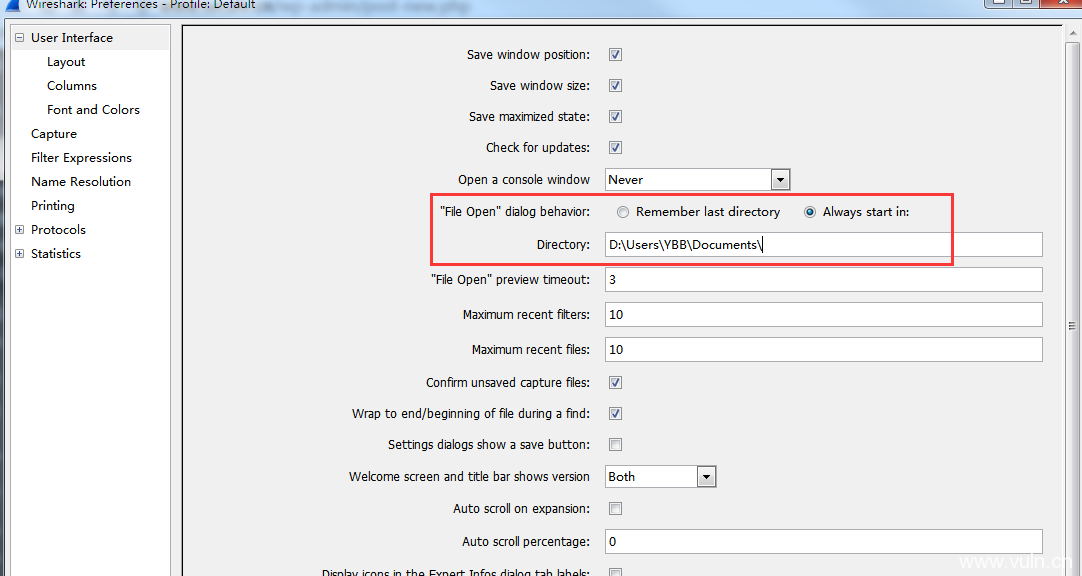This screenshot has height=576, width=1082.
Task: Open Filter Expressions preferences
Action: [x=81, y=158]
